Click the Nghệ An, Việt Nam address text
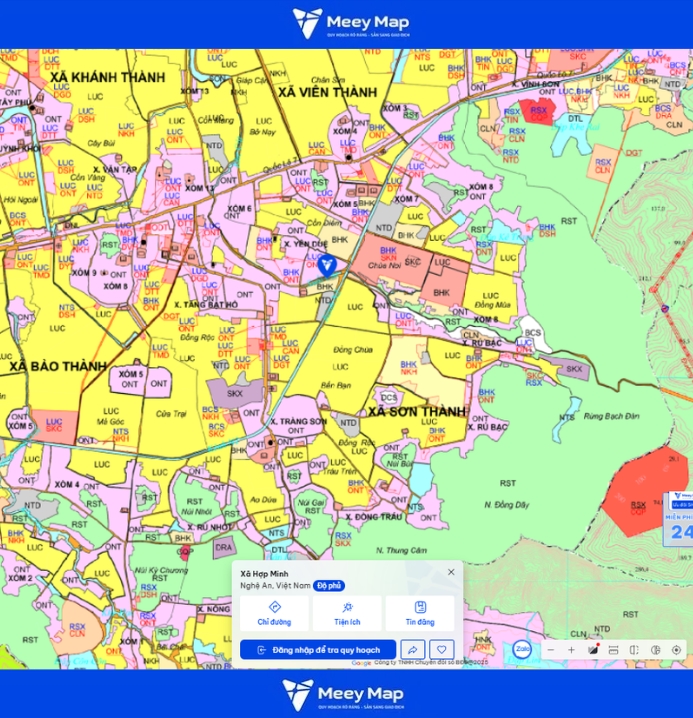This screenshot has width=693, height=718. click(275, 586)
